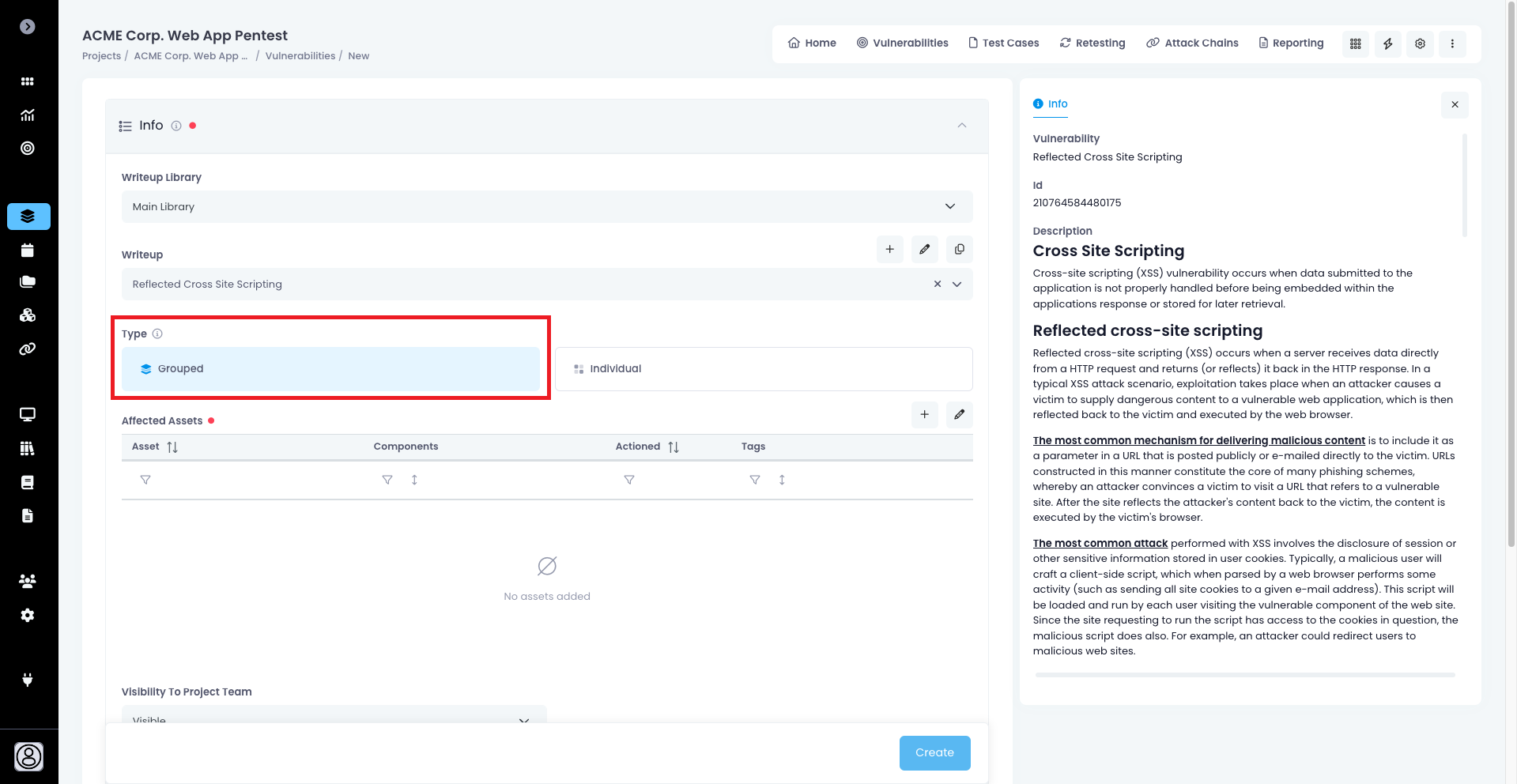The image size is (1517, 784).
Task: Open the Writeup Library dropdown
Action: 546,207
